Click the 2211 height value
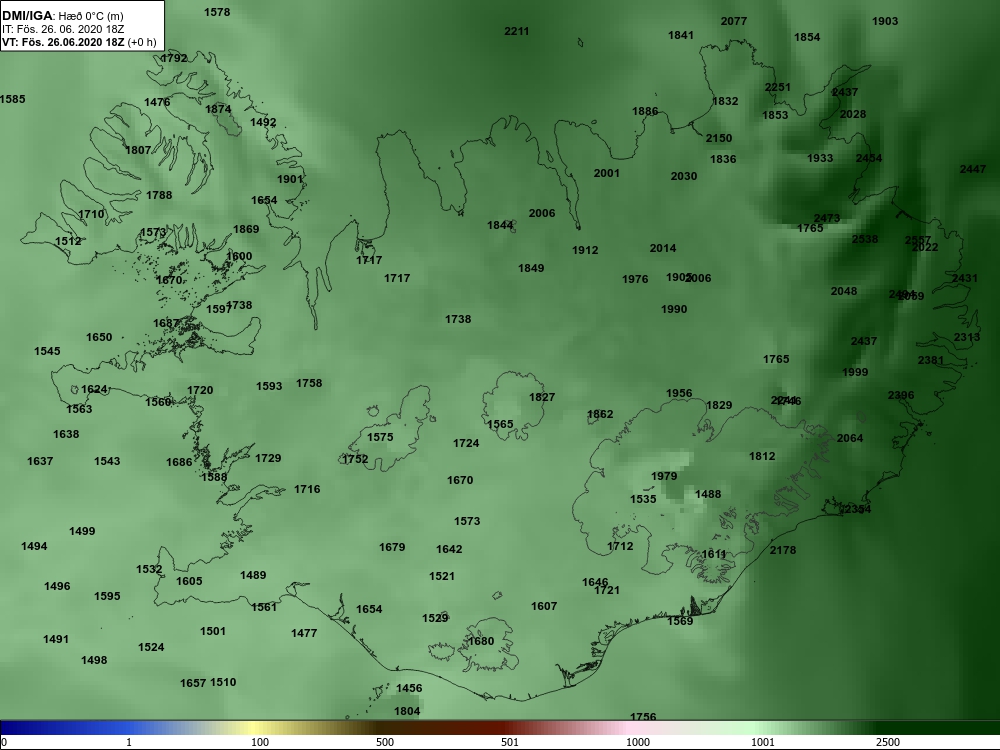This screenshot has height=750, width=1000. point(517,31)
